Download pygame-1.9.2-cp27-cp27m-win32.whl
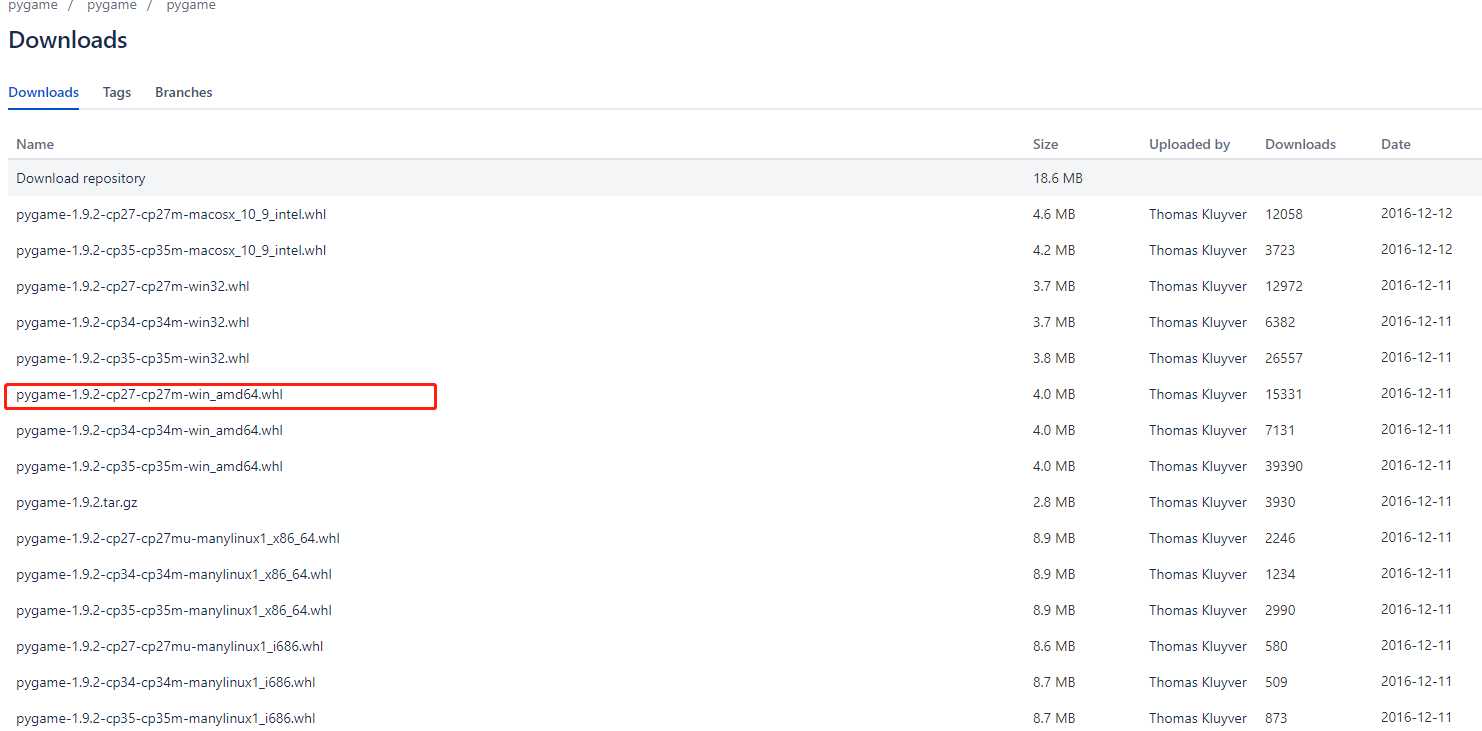Screen dimensions: 1482x731 pyautogui.click(x=133, y=286)
